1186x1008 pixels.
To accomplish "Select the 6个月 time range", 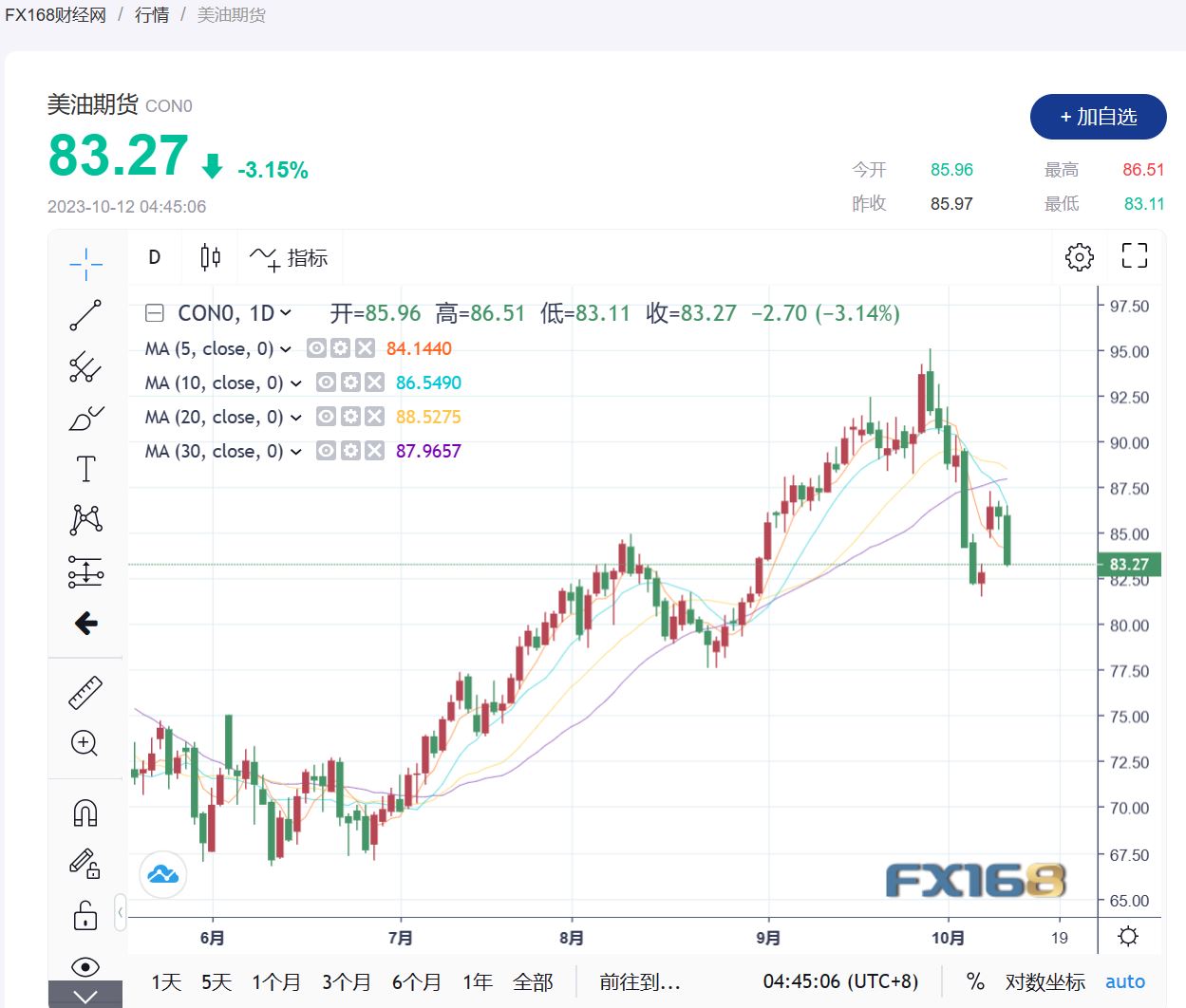I will pyautogui.click(x=416, y=982).
